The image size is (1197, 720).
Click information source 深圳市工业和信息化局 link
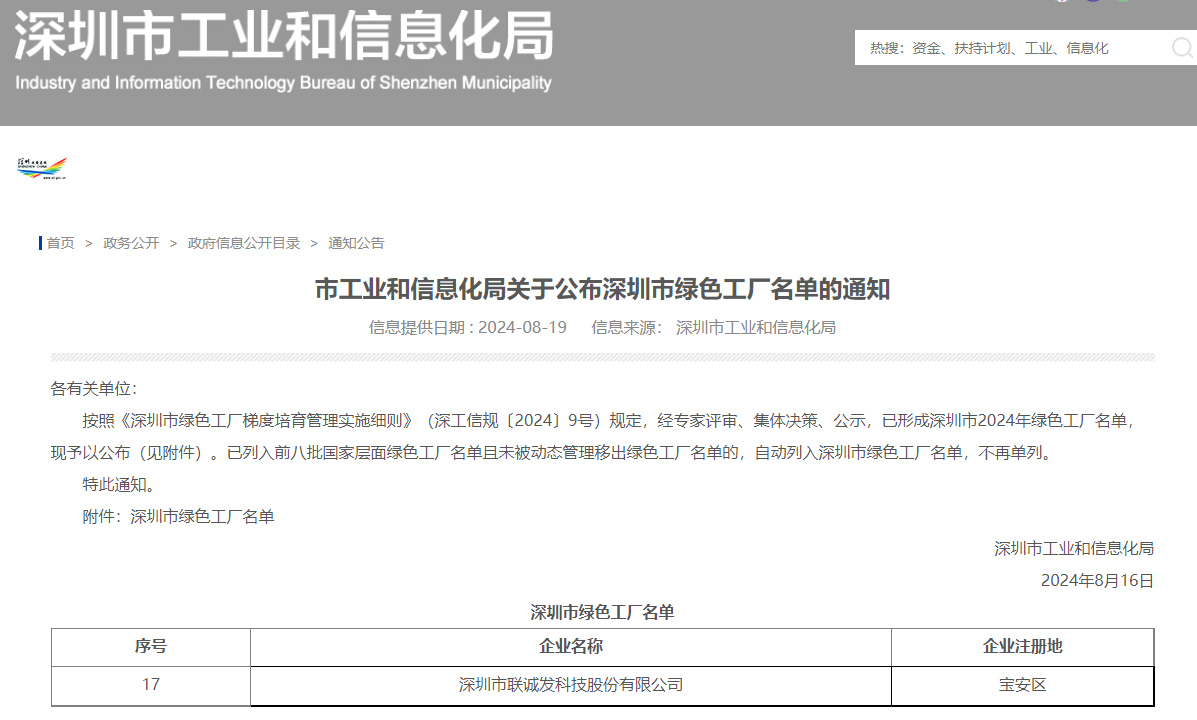point(754,327)
